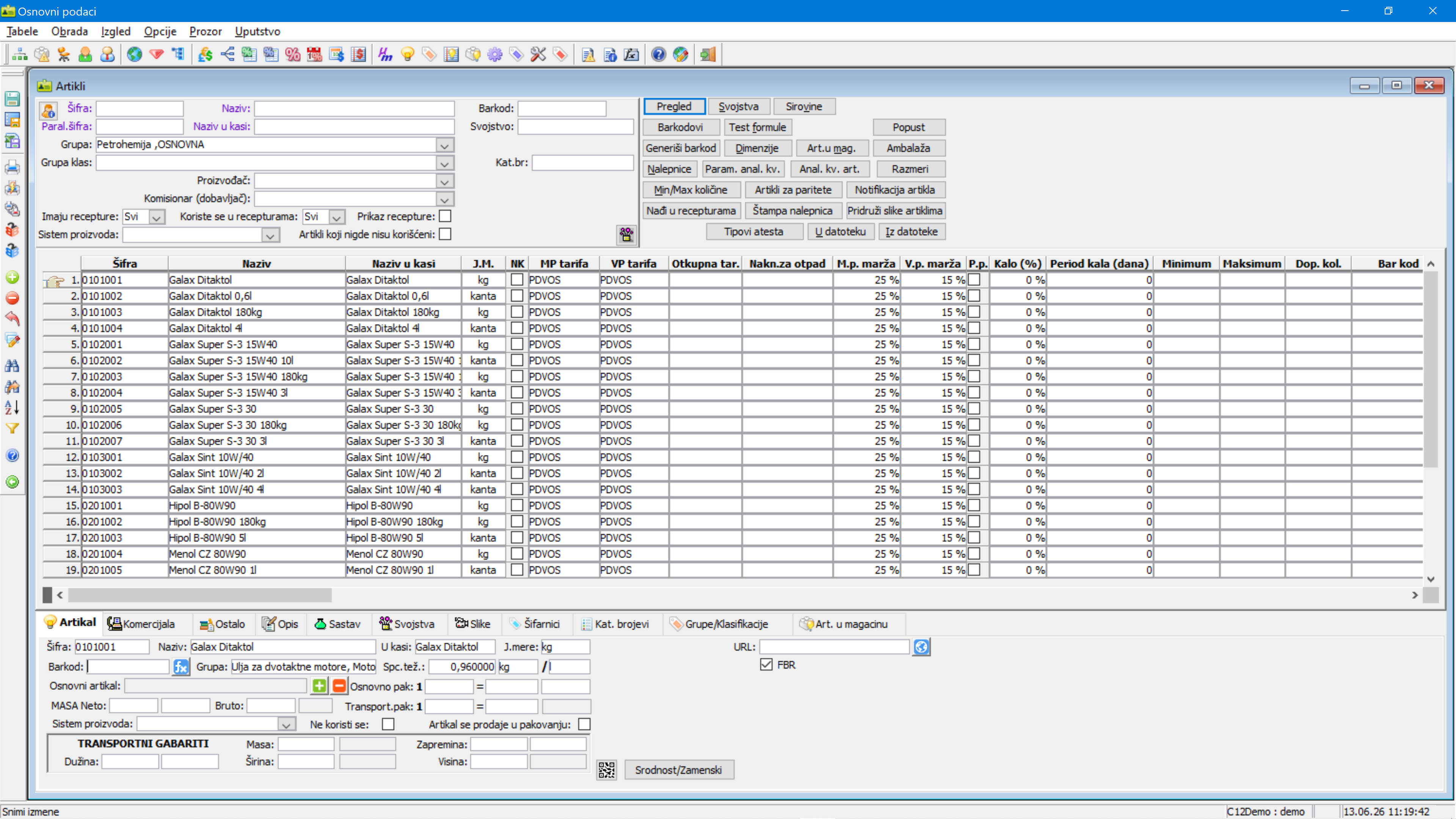Open the Obrada menu
Screen dimensions: 1456x819
pos(69,31)
